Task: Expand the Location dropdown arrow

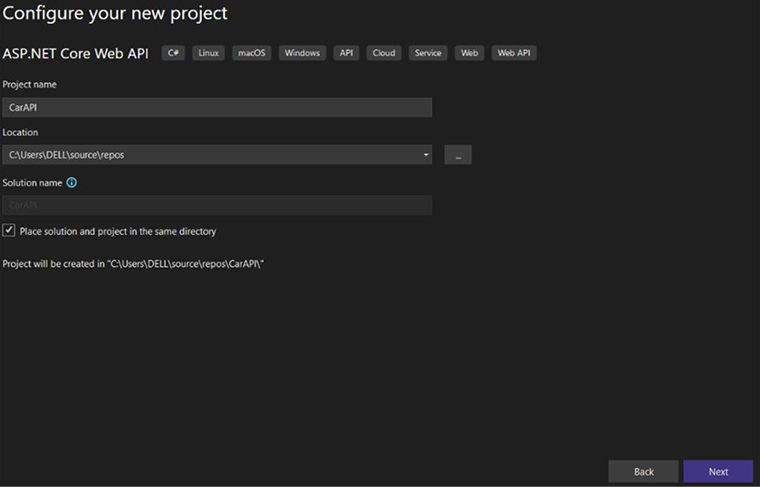Action: (426, 155)
